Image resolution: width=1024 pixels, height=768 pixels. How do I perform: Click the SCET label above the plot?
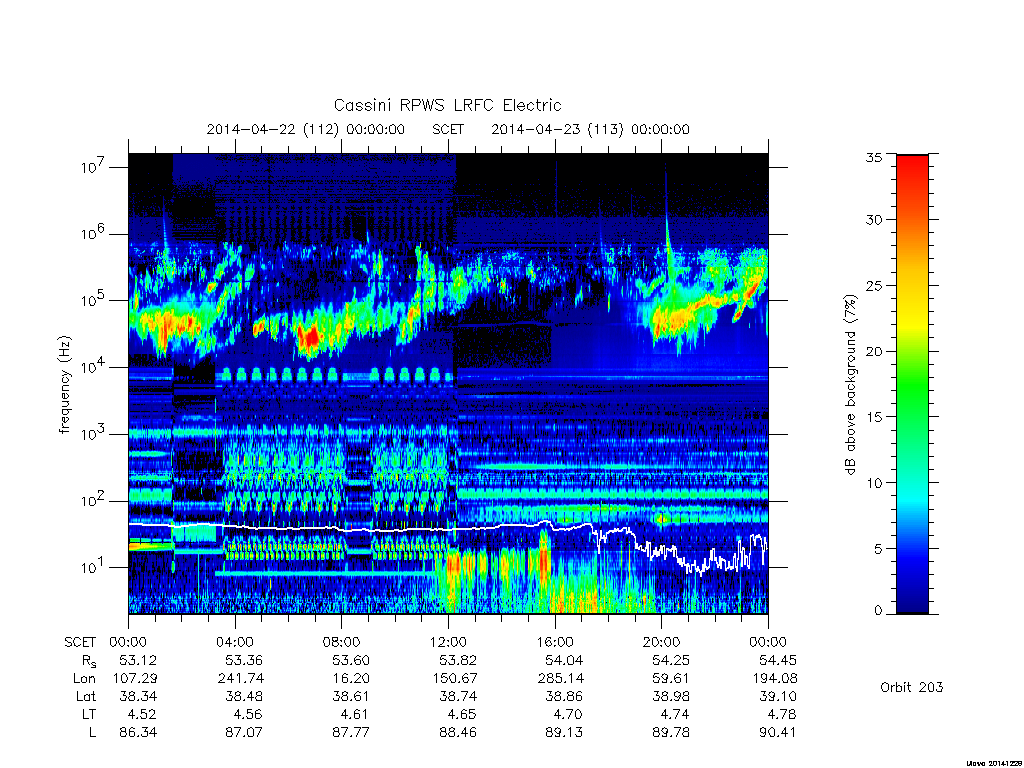click(447, 129)
